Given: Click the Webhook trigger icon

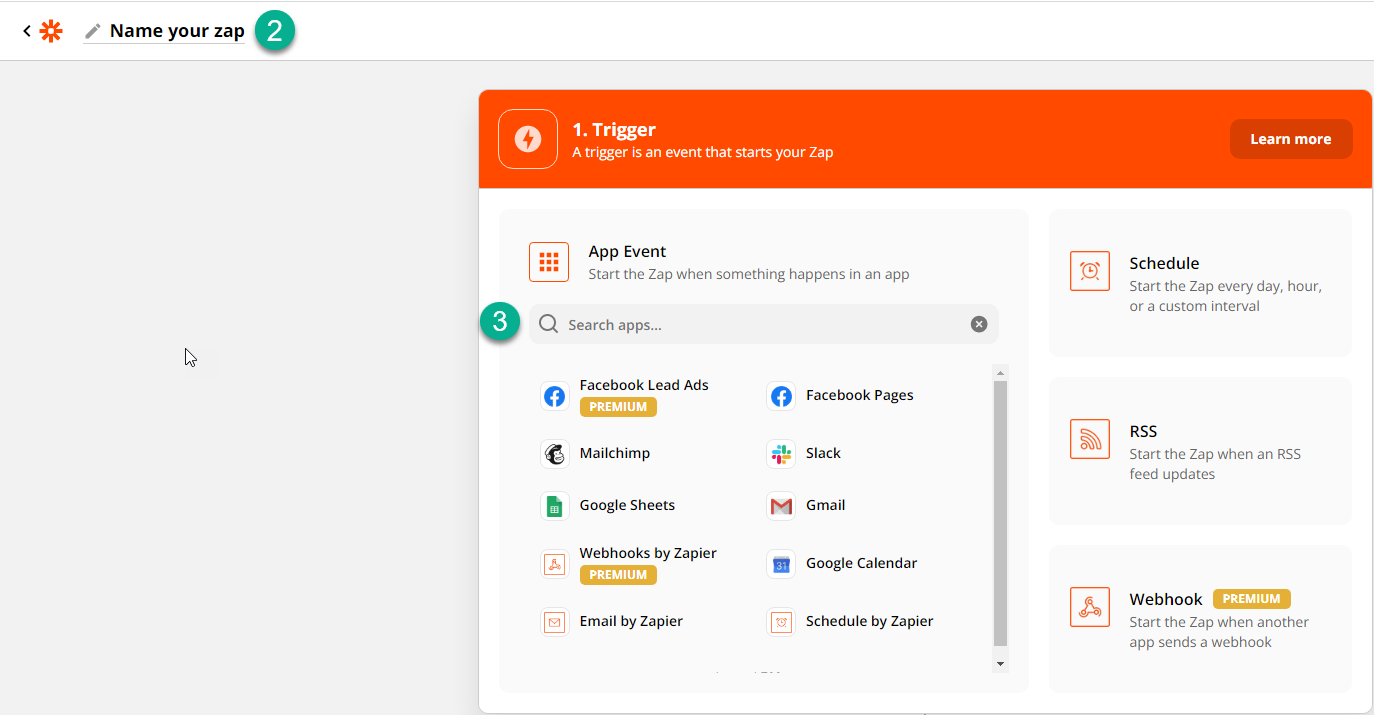Looking at the screenshot, I should tap(1090, 607).
